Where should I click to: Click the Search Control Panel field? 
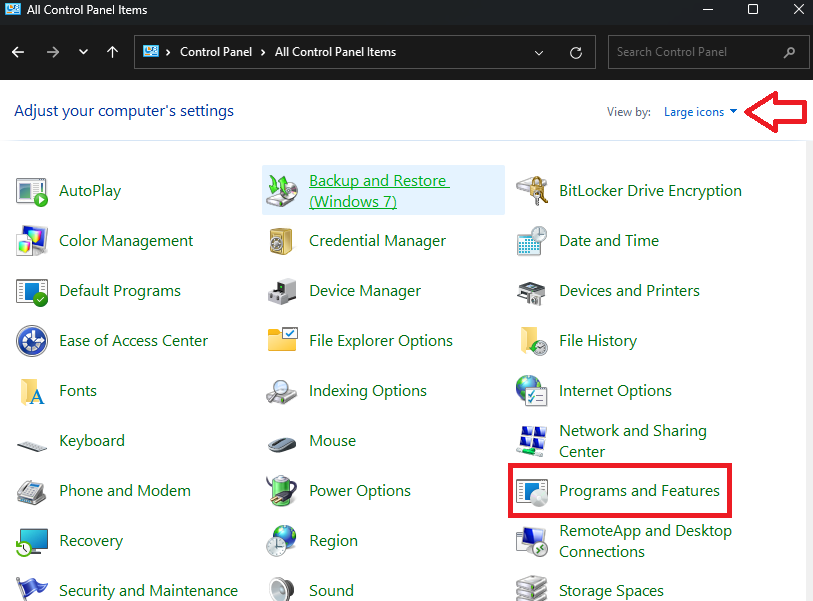point(693,52)
